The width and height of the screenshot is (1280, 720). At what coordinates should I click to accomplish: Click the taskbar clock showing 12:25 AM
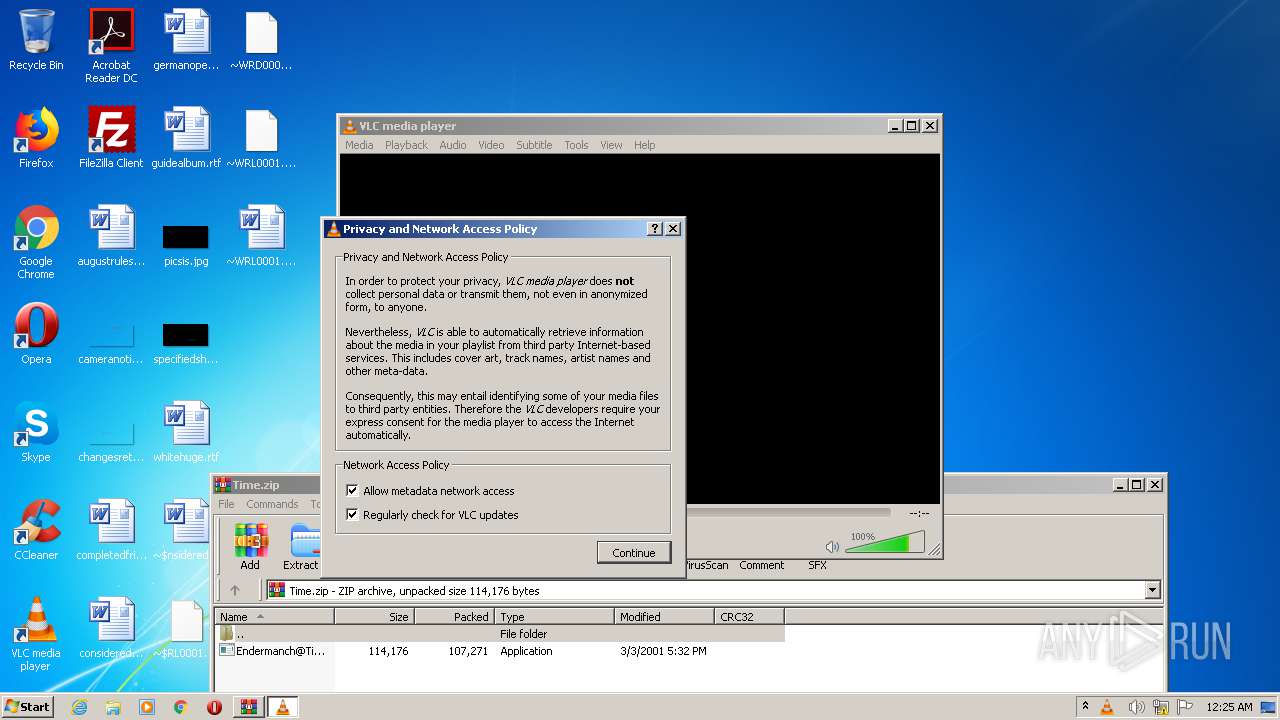pyautogui.click(x=1229, y=707)
